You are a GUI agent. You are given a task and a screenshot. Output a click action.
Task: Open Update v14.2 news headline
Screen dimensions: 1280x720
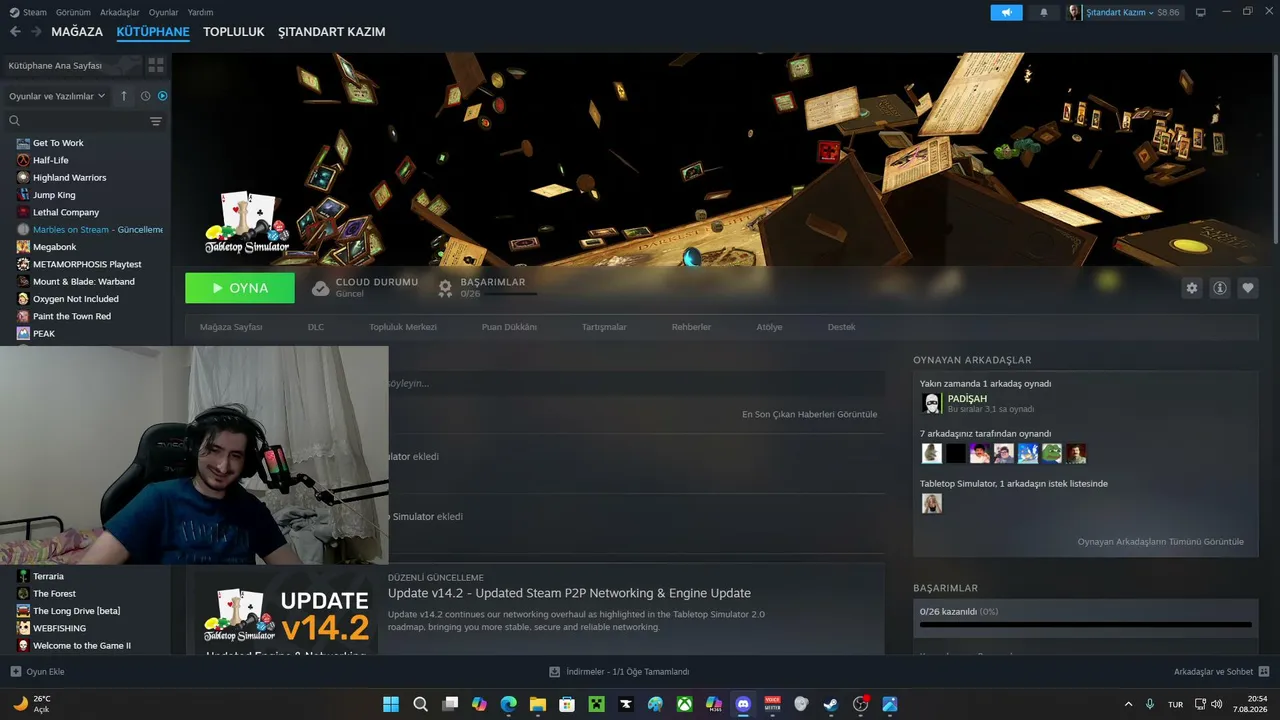point(569,593)
